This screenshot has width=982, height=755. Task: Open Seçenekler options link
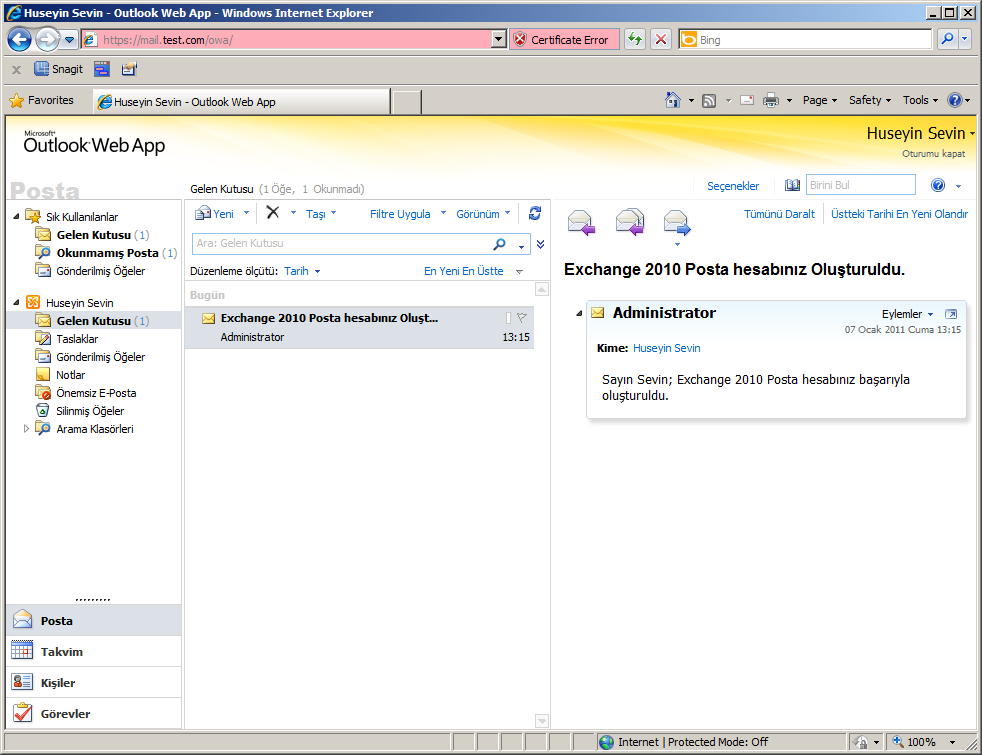733,186
